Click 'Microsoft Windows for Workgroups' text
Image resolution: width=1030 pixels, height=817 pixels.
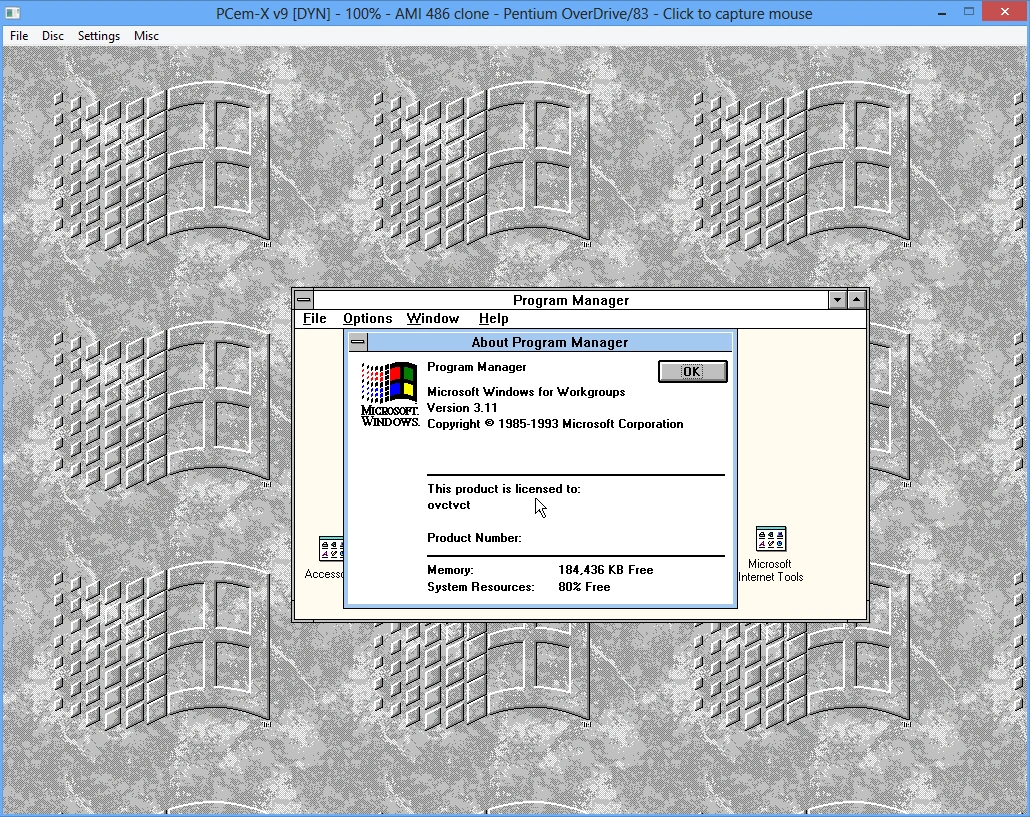pyautogui.click(x=526, y=392)
